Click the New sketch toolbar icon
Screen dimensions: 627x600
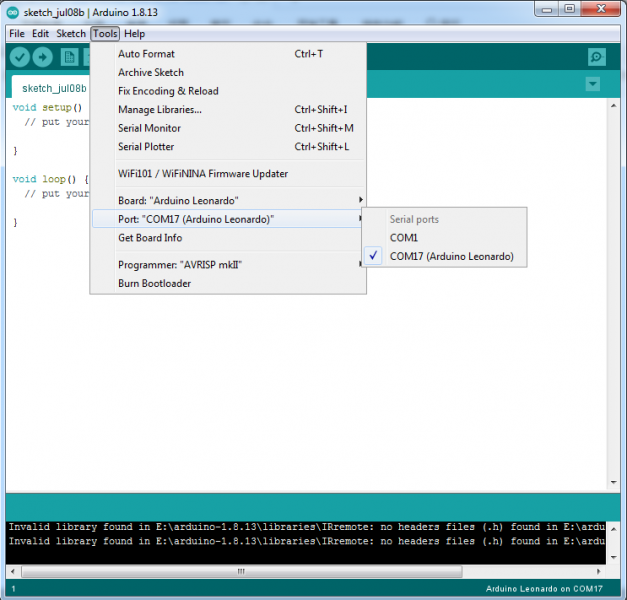tap(69, 57)
